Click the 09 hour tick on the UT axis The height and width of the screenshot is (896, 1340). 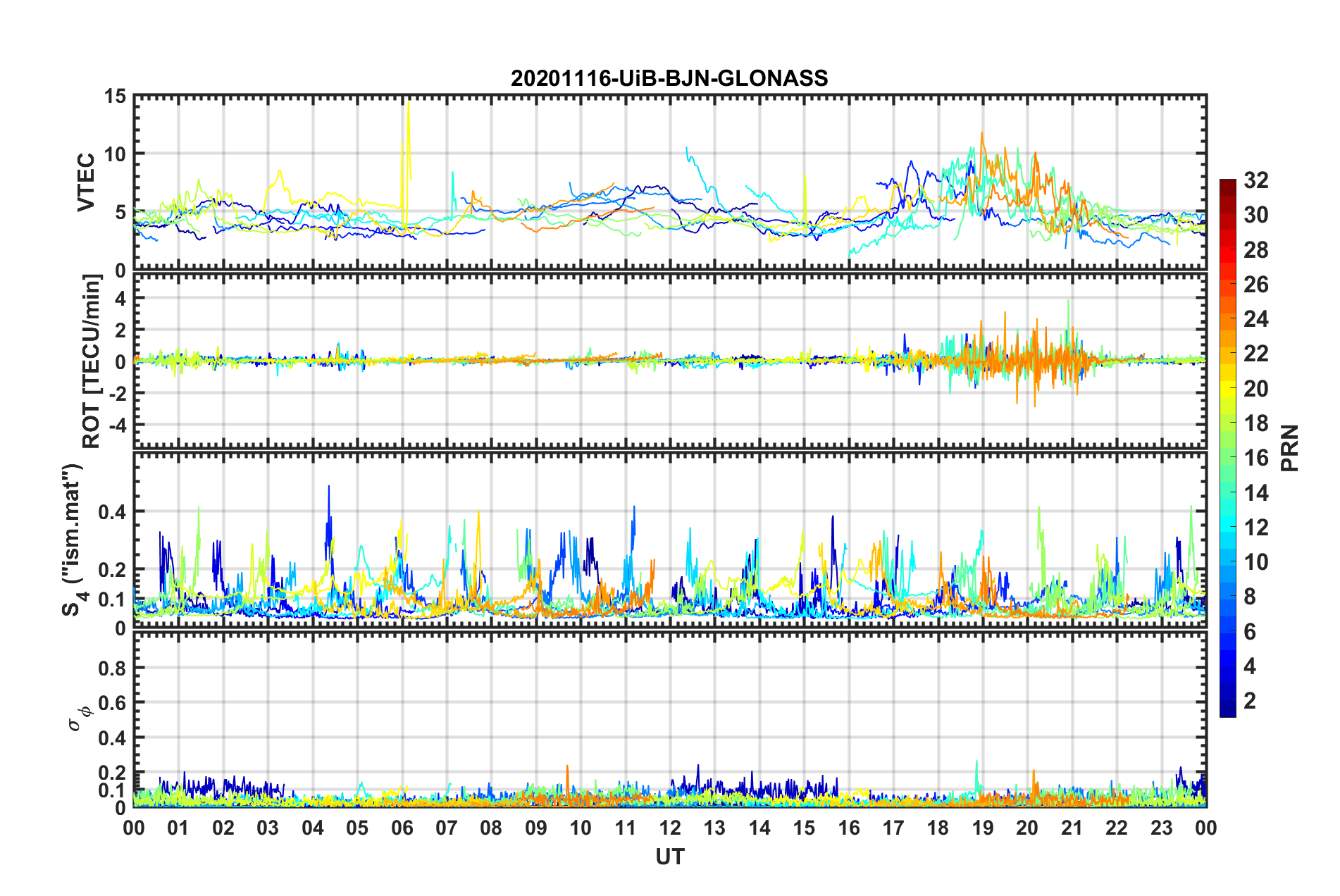tap(536, 828)
